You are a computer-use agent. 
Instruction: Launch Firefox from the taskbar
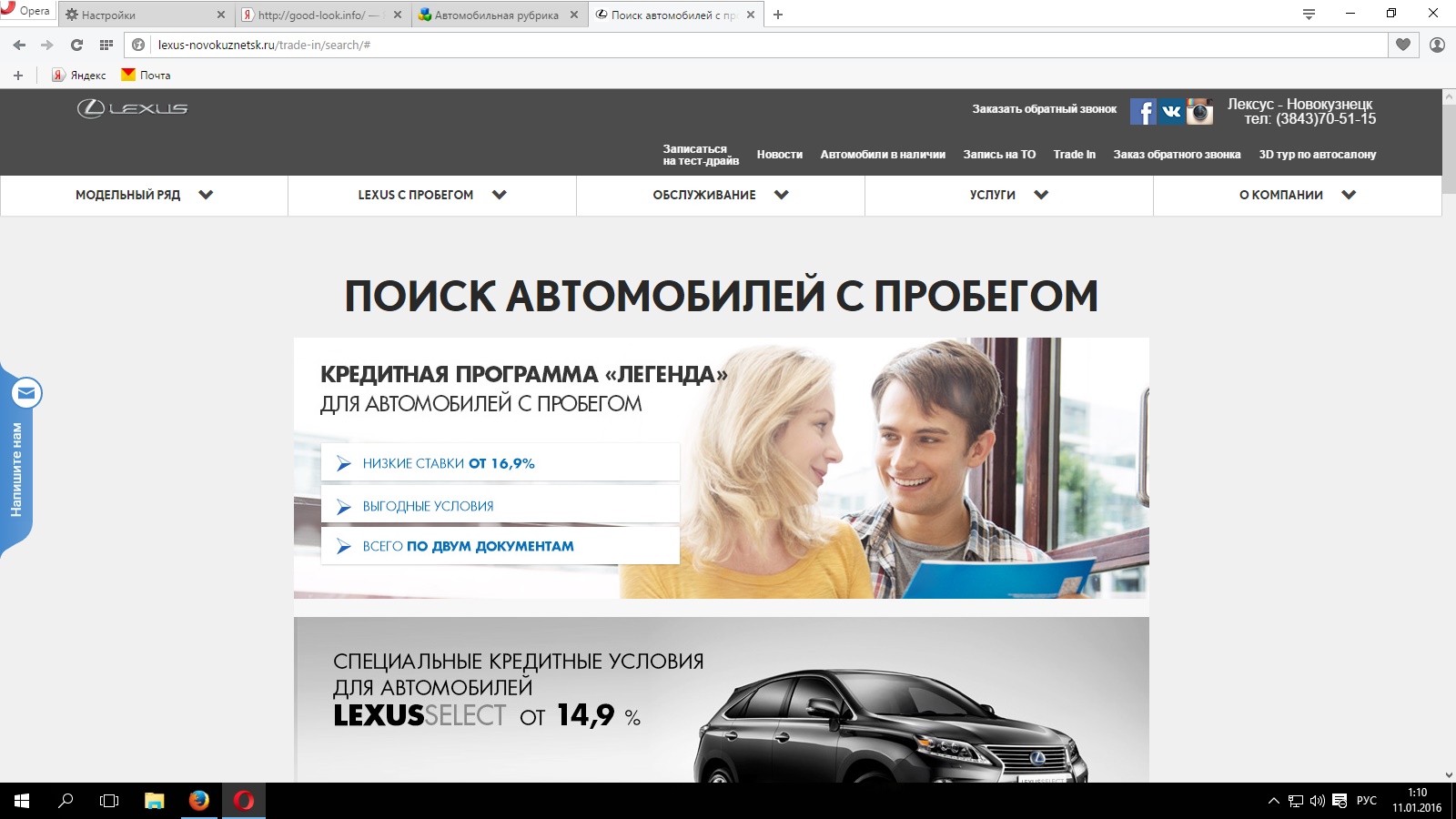coord(198,801)
